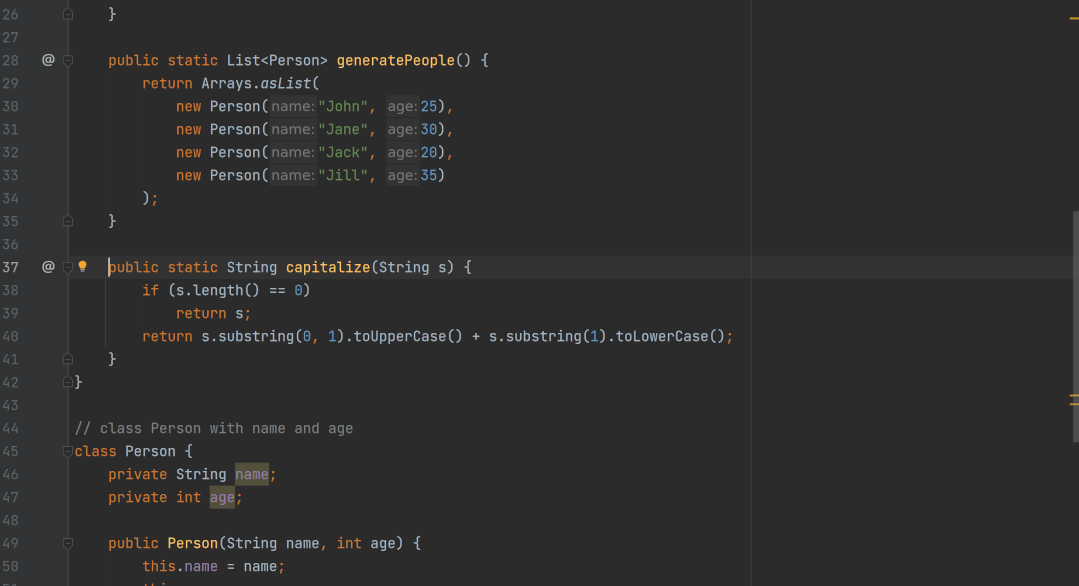The image size is (1079, 586).
Task: Click the @ gutter icon beside generatePeople
Action: pyautogui.click(x=48, y=60)
